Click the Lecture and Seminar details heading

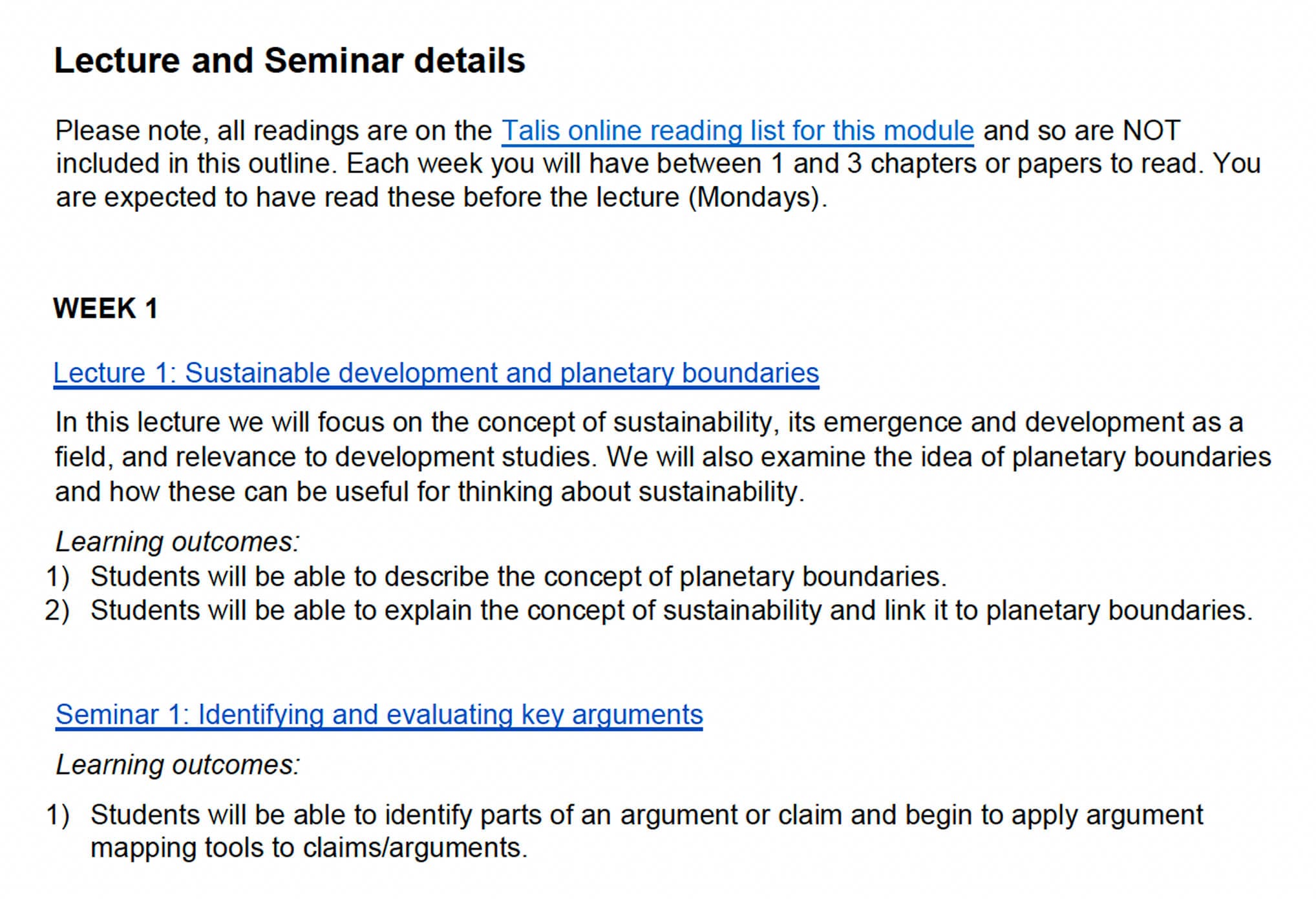click(x=290, y=61)
